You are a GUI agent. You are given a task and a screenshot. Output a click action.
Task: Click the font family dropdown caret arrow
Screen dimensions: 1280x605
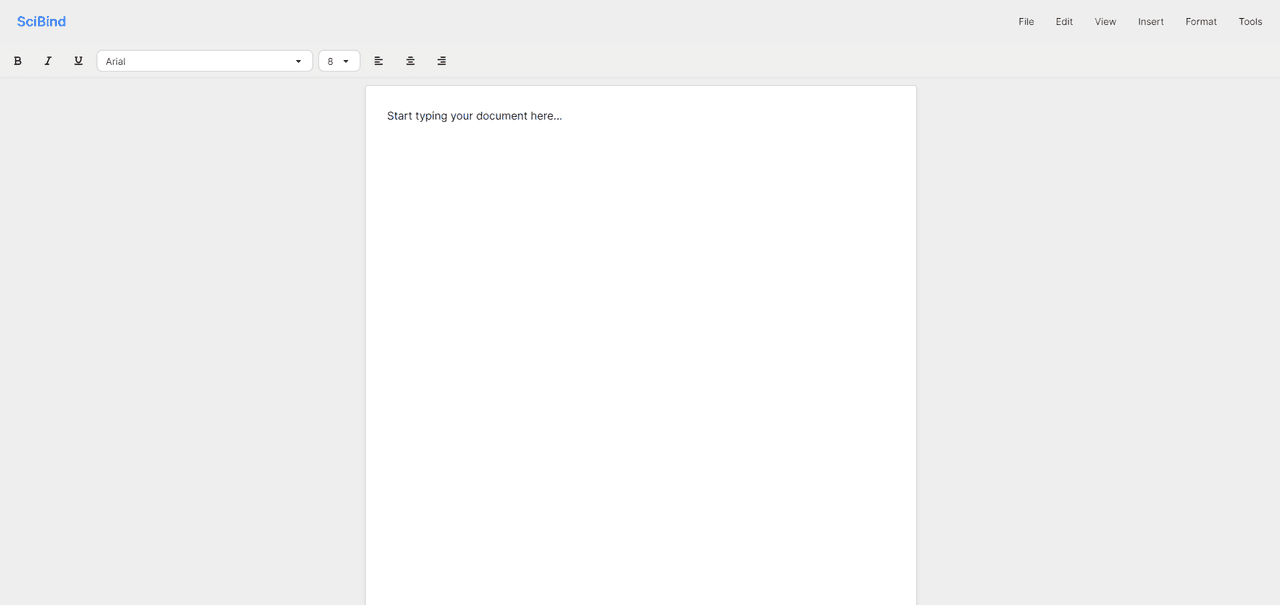pyautogui.click(x=298, y=61)
